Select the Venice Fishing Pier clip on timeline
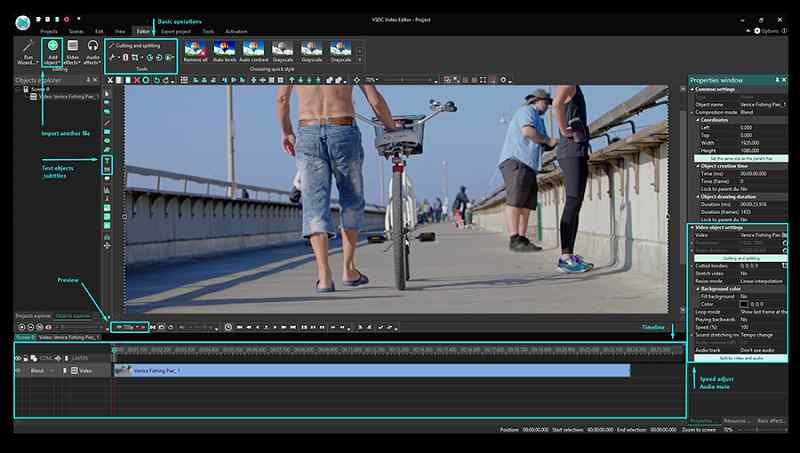800x453 pixels. click(370, 370)
